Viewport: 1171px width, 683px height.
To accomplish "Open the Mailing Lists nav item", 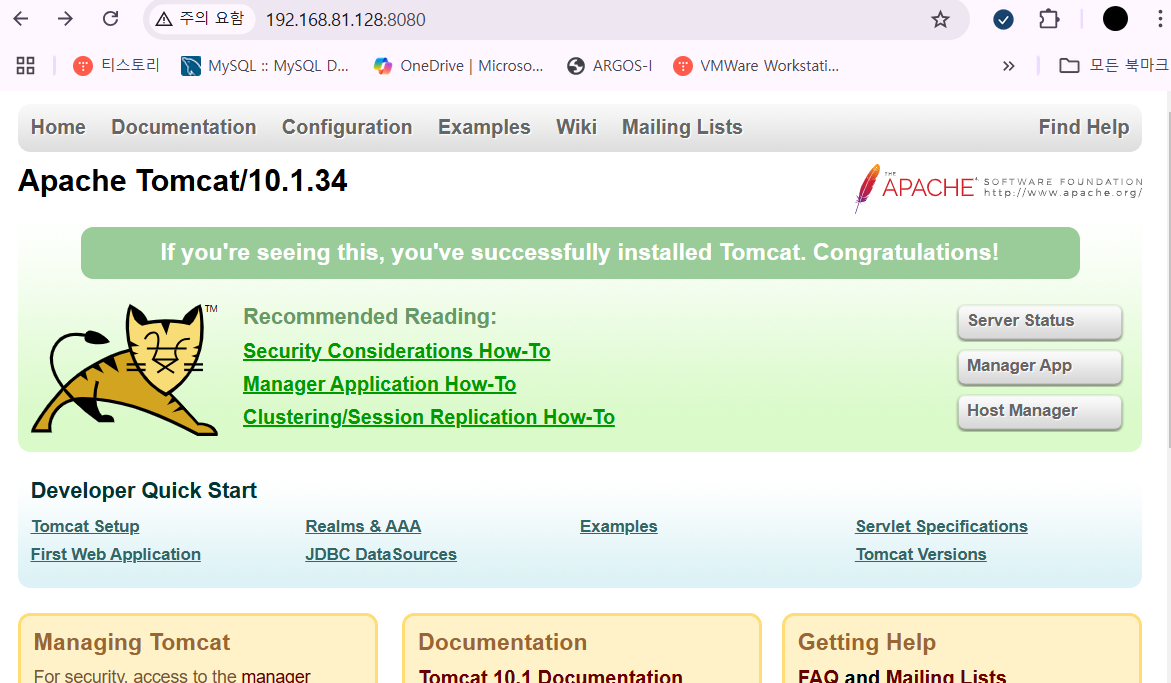I will pyautogui.click(x=683, y=127).
